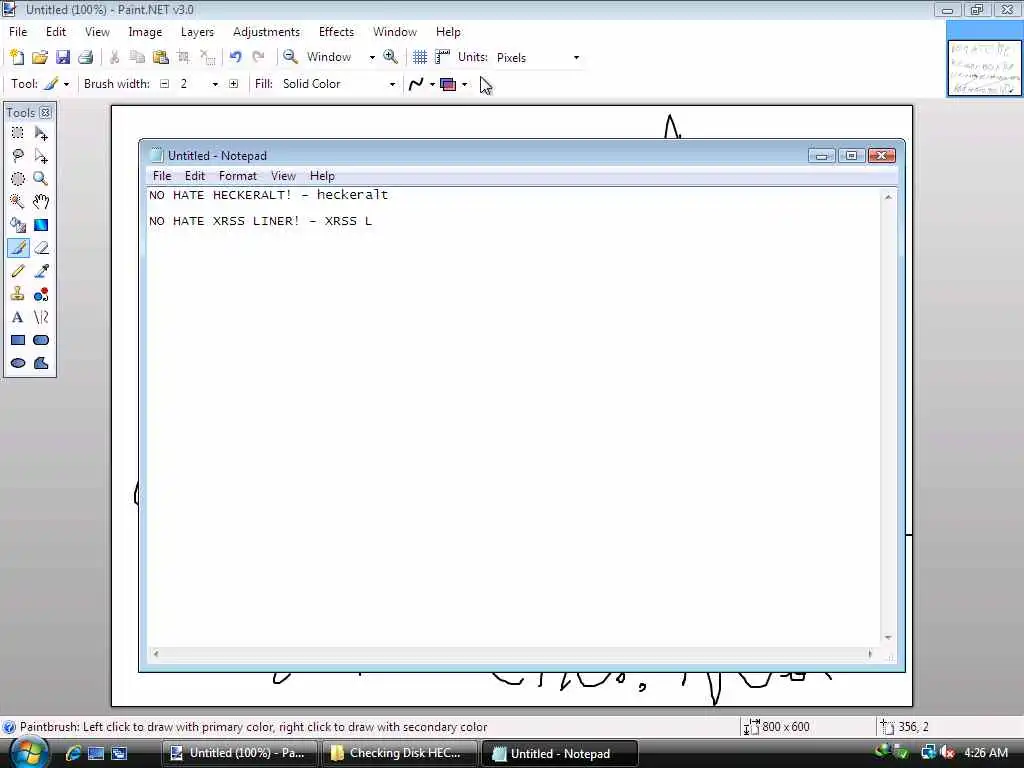The height and width of the screenshot is (768, 1024).
Task: Toggle the pixel grid icon
Action: (x=420, y=57)
